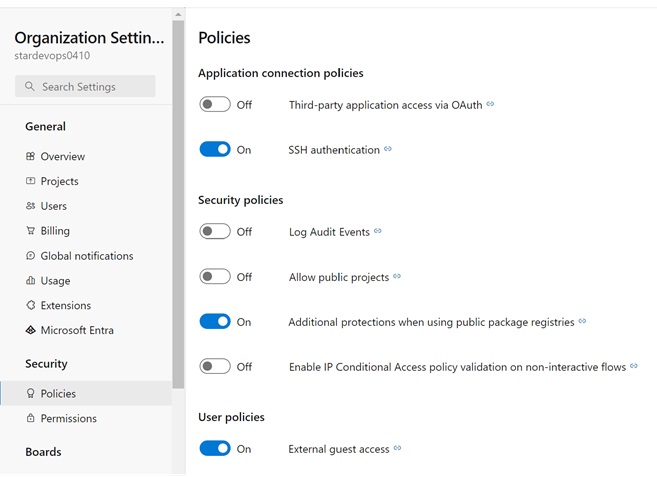
Task: Click the Extensions puzzle icon
Action: pyautogui.click(x=30, y=305)
